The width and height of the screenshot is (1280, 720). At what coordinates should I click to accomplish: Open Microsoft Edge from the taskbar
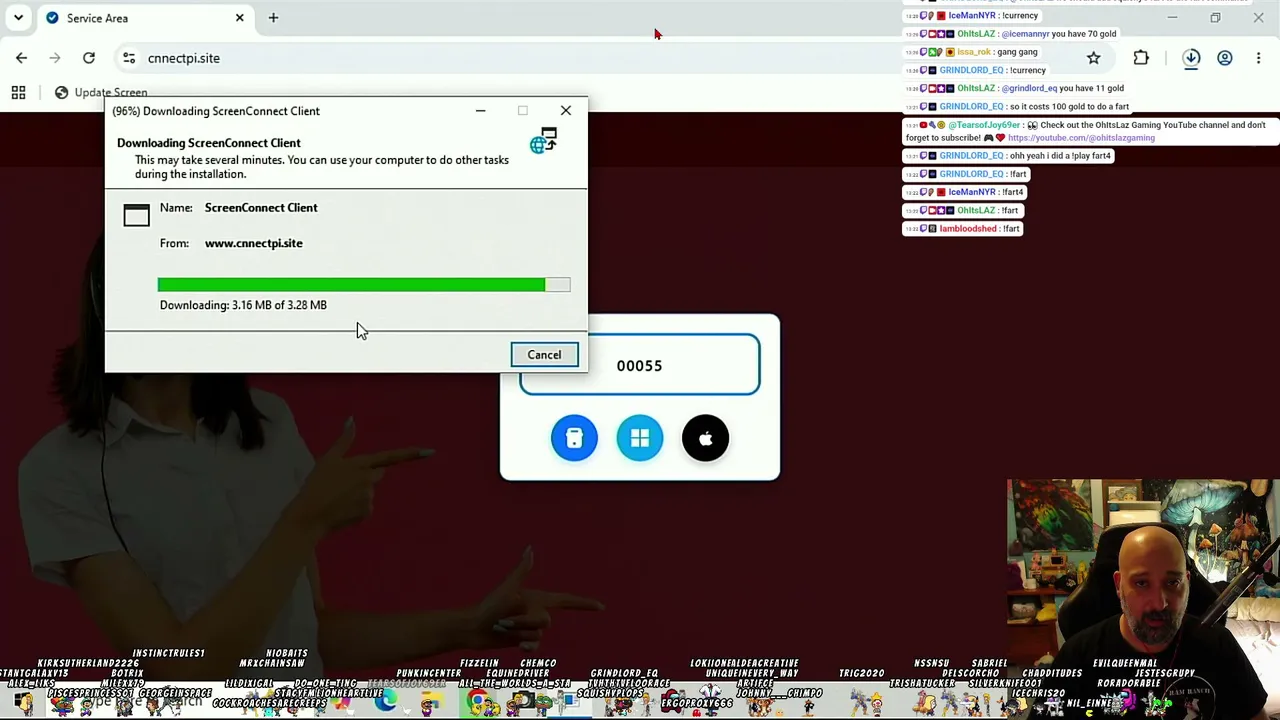[x=386, y=702]
